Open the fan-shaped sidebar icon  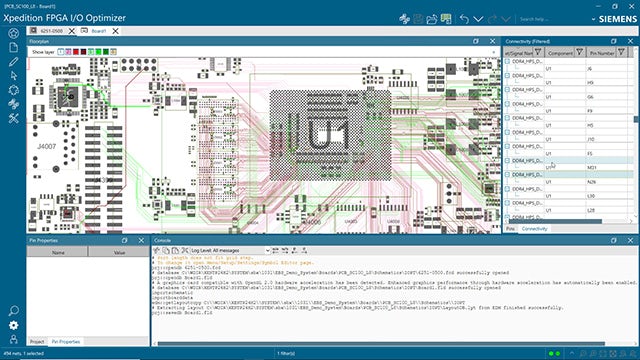[x=13, y=104]
